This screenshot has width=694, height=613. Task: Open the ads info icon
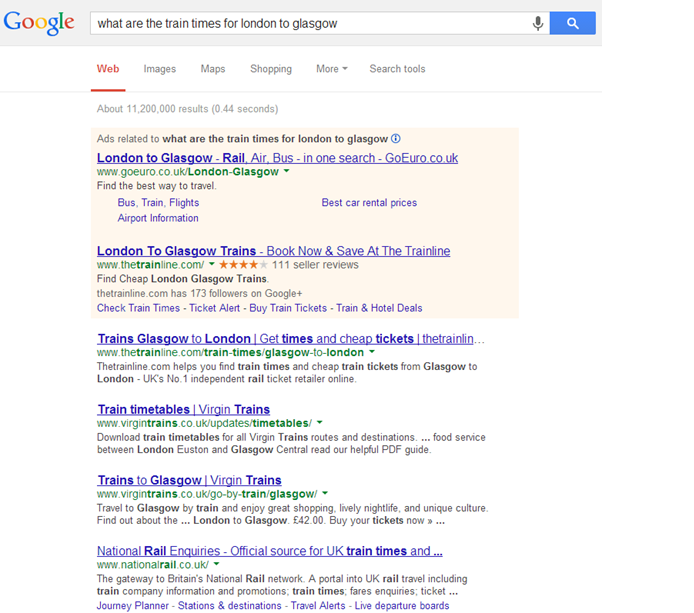click(x=396, y=139)
